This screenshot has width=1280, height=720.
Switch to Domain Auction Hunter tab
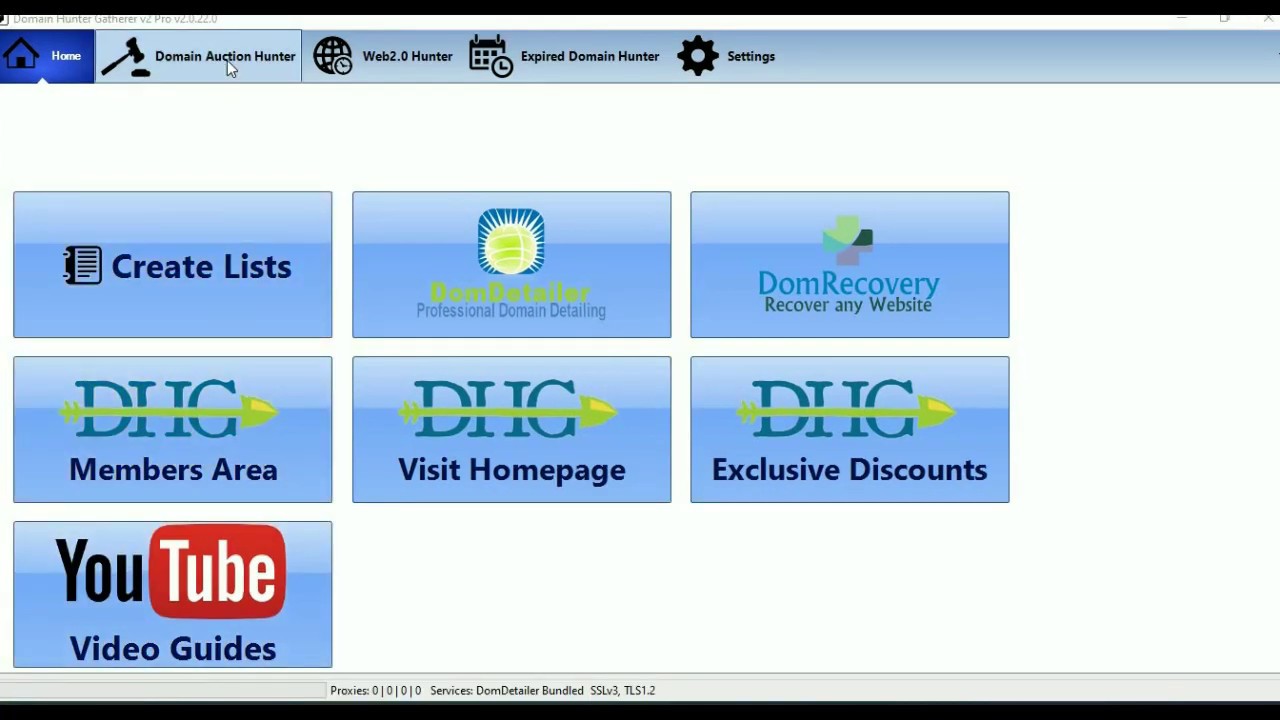pyautogui.click(x=198, y=56)
